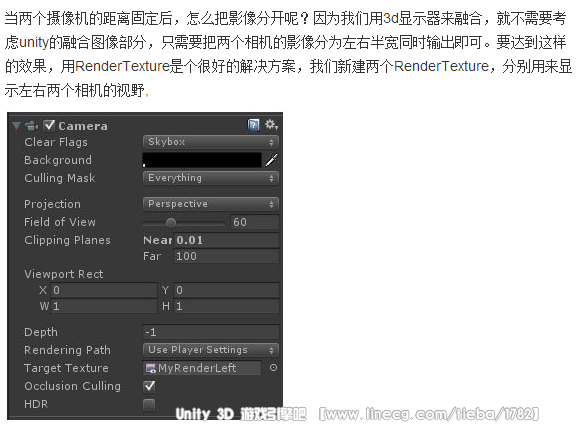Open the Camera component help icon

coord(253,125)
